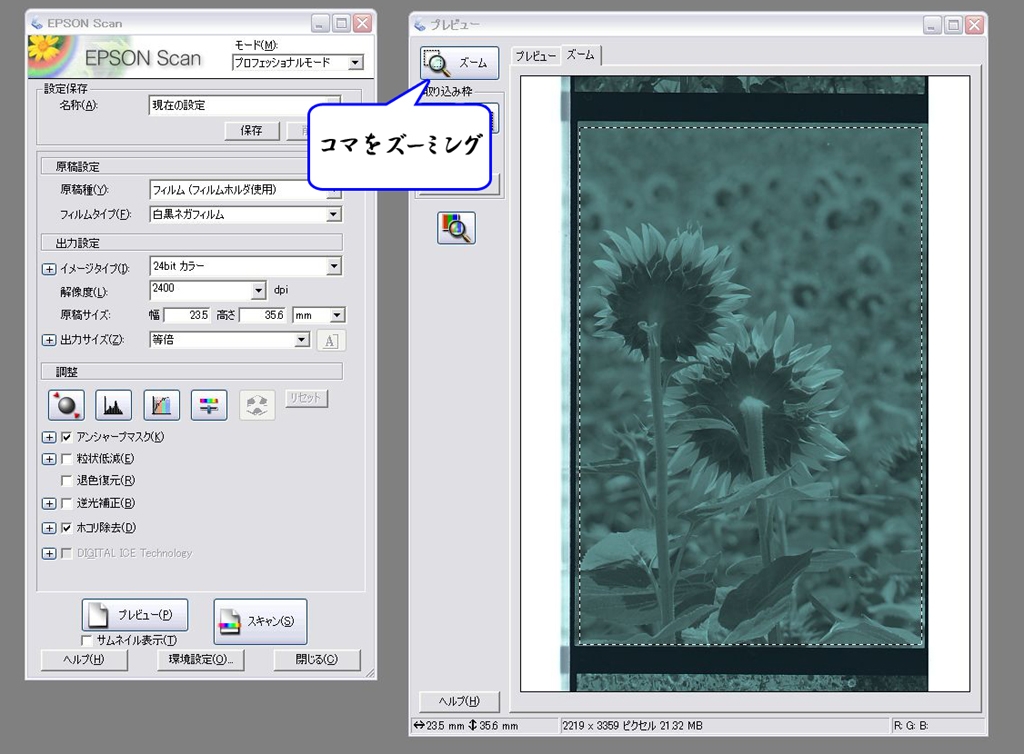This screenshot has width=1024, height=754.
Task: Open the histogram adjustment tool
Action: coord(113,405)
